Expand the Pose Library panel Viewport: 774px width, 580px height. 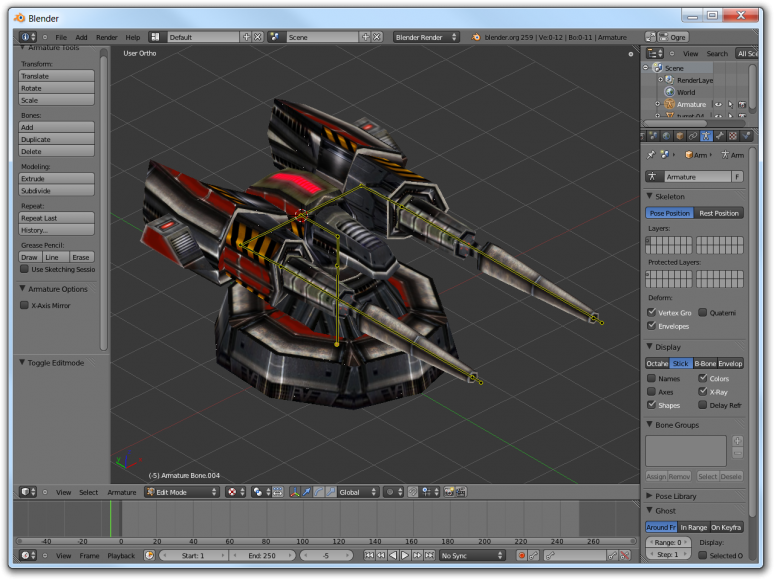coord(650,496)
